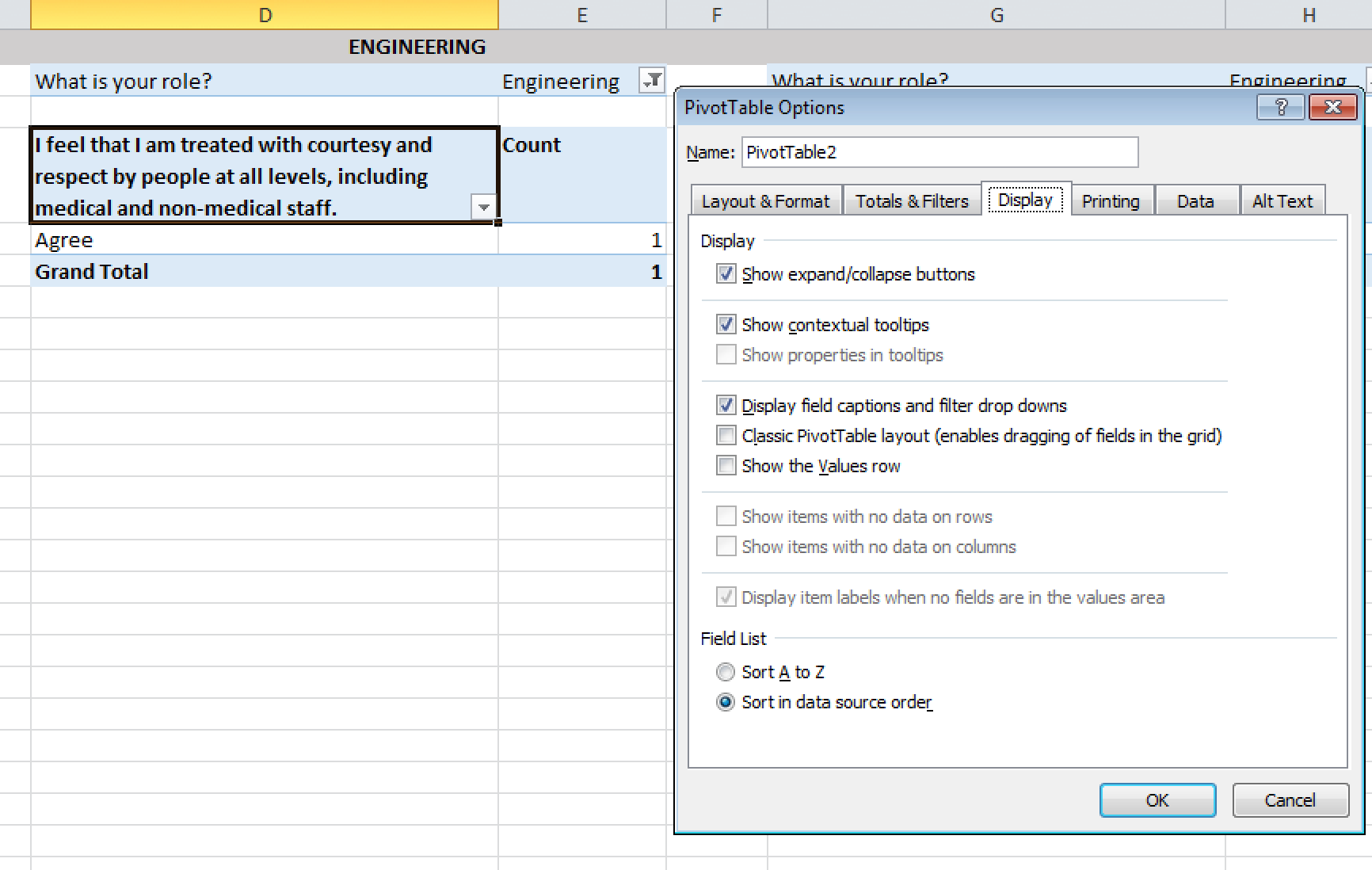1372x870 pixels.
Task: Open the Engineering filter funnel icon
Action: coord(651,82)
